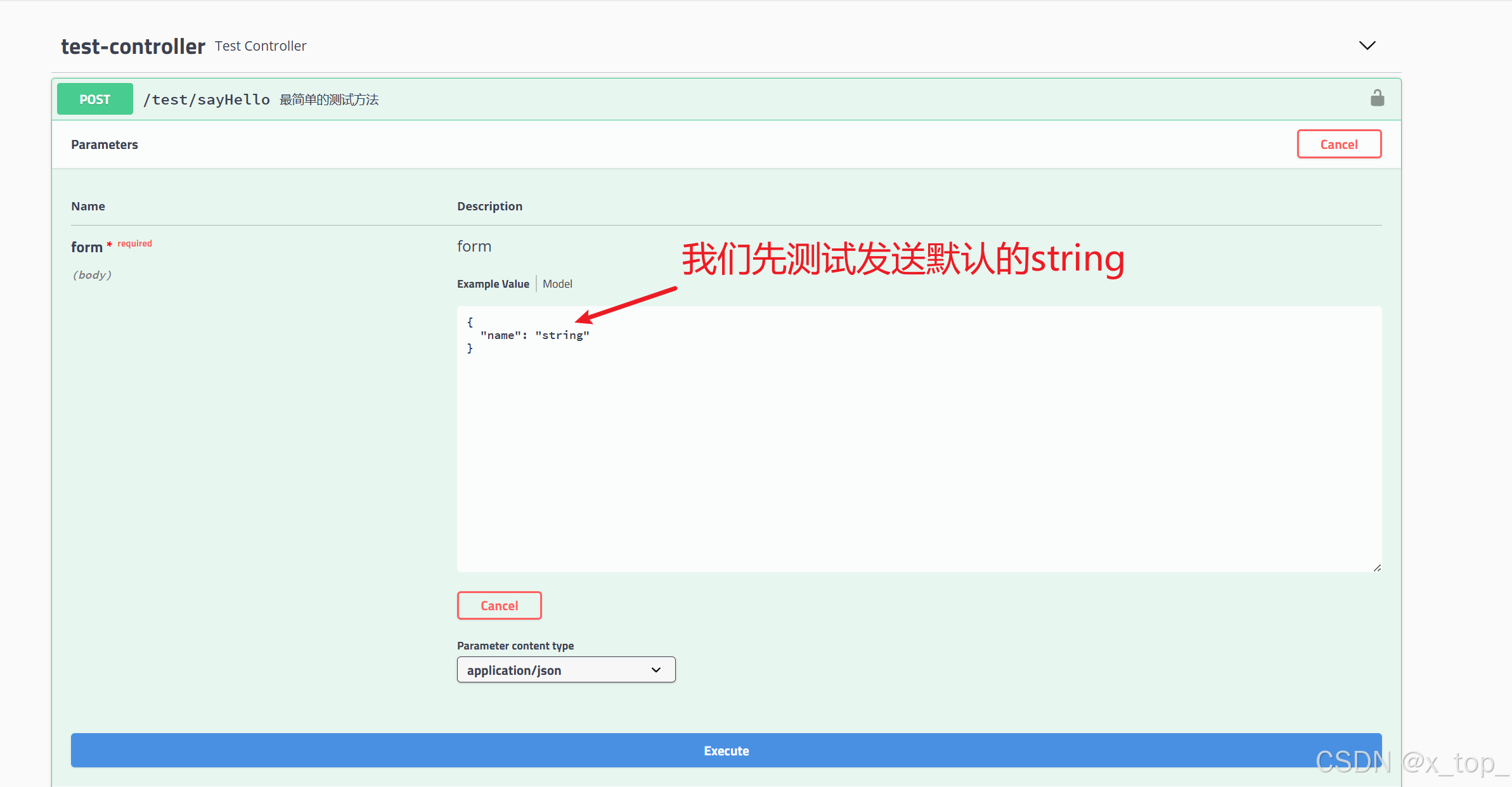Grab the textarea resize handle corner
The image size is (1512, 787).
point(1377,568)
